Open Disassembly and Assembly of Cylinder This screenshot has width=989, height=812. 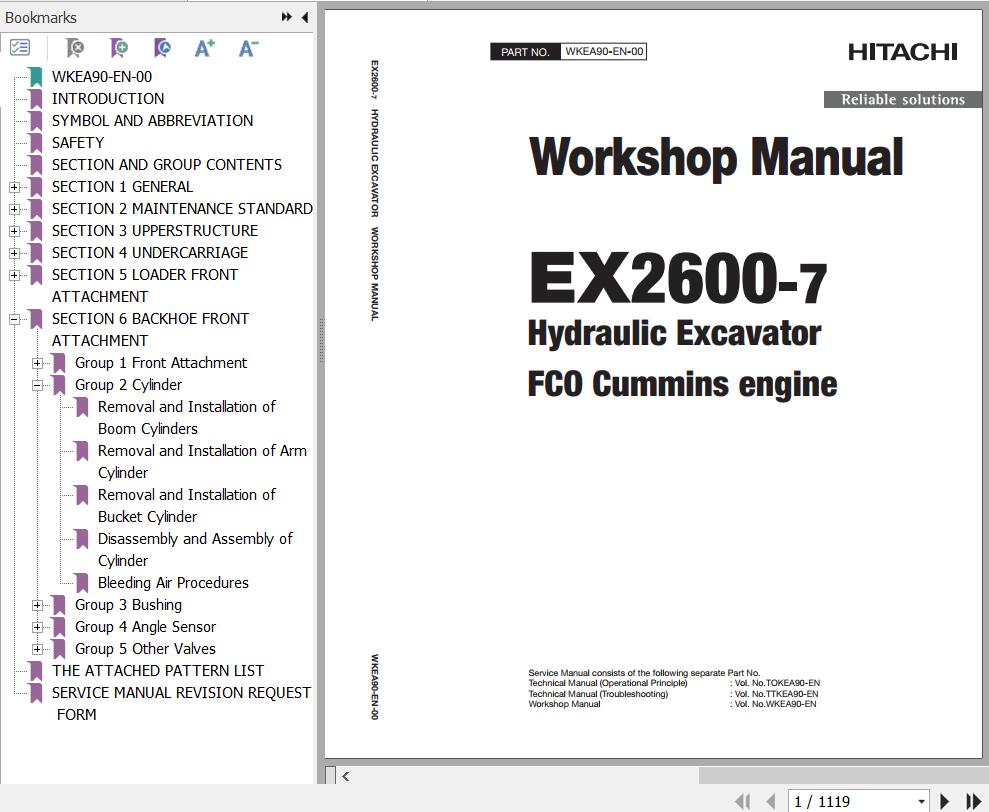click(x=195, y=550)
